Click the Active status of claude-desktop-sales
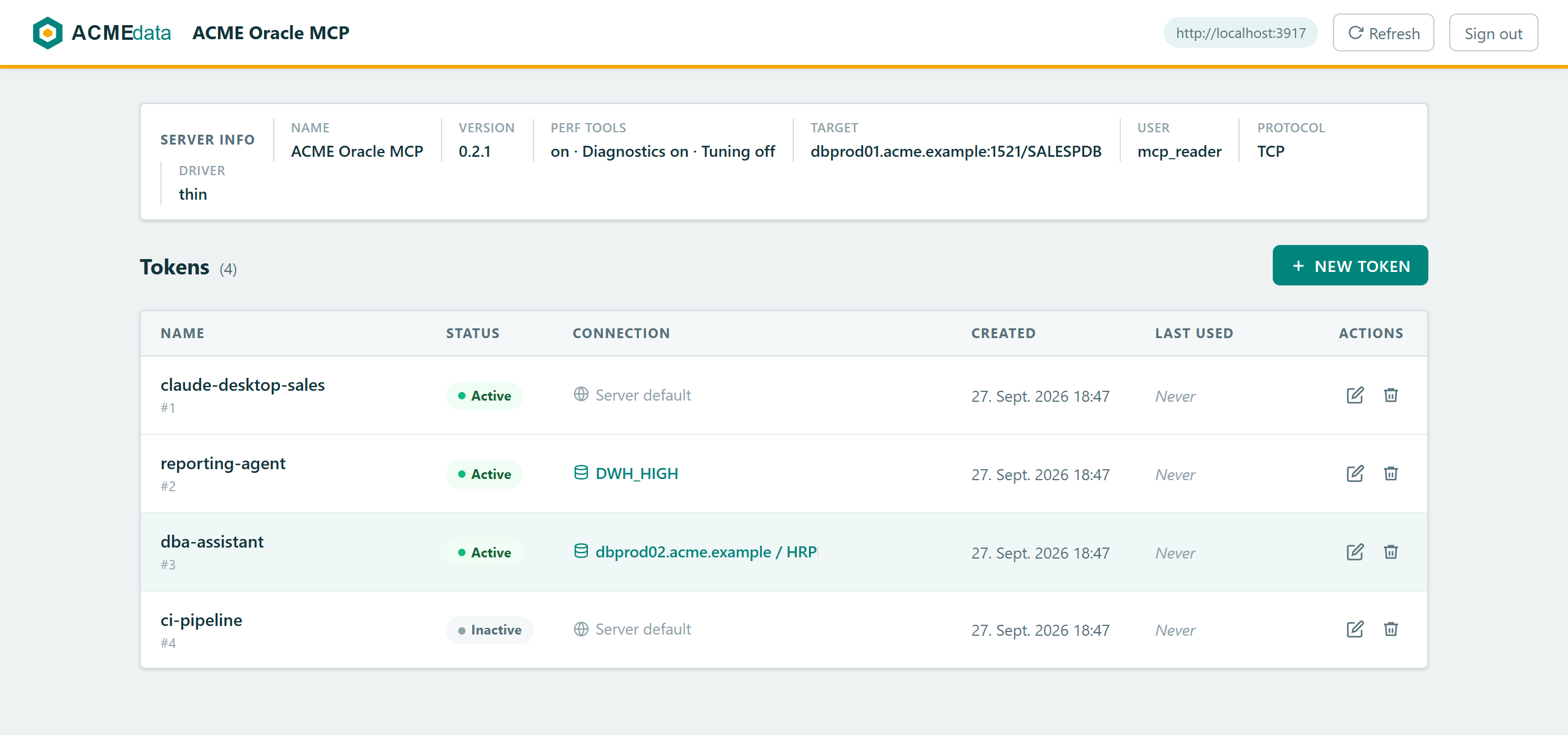The height and width of the screenshot is (735, 1568). tap(484, 396)
